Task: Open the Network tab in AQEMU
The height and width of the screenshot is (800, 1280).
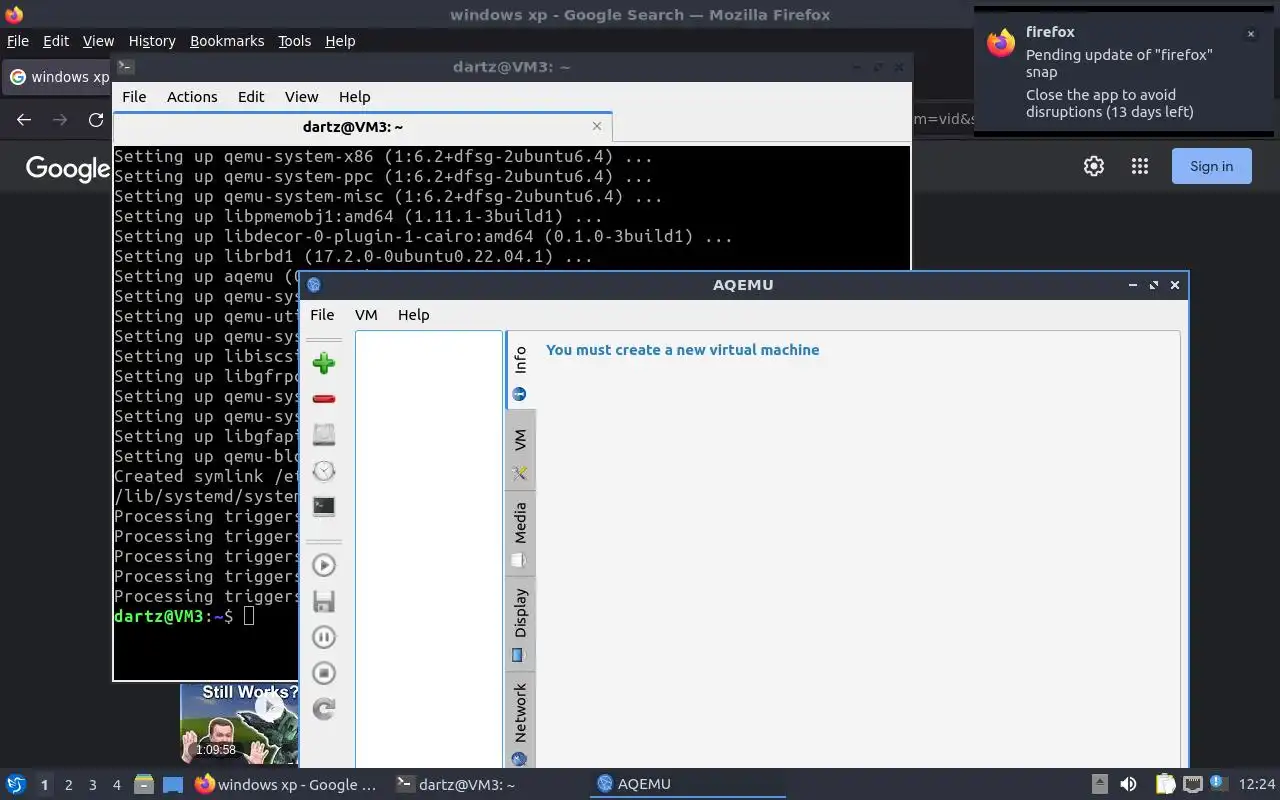Action: pos(520,722)
